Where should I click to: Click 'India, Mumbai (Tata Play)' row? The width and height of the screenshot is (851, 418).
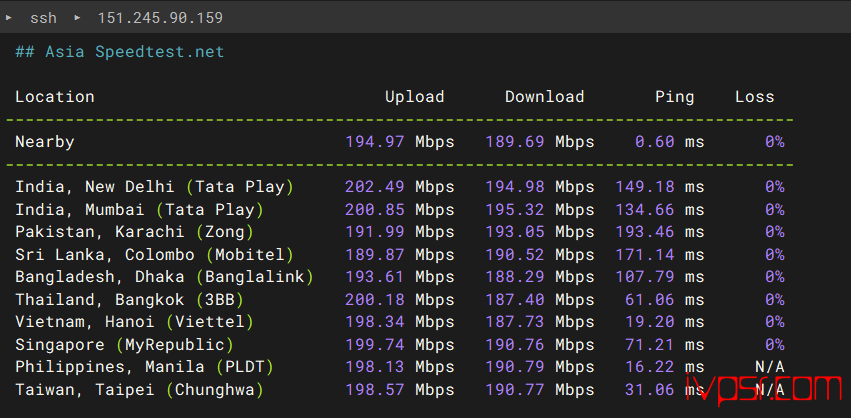139,210
